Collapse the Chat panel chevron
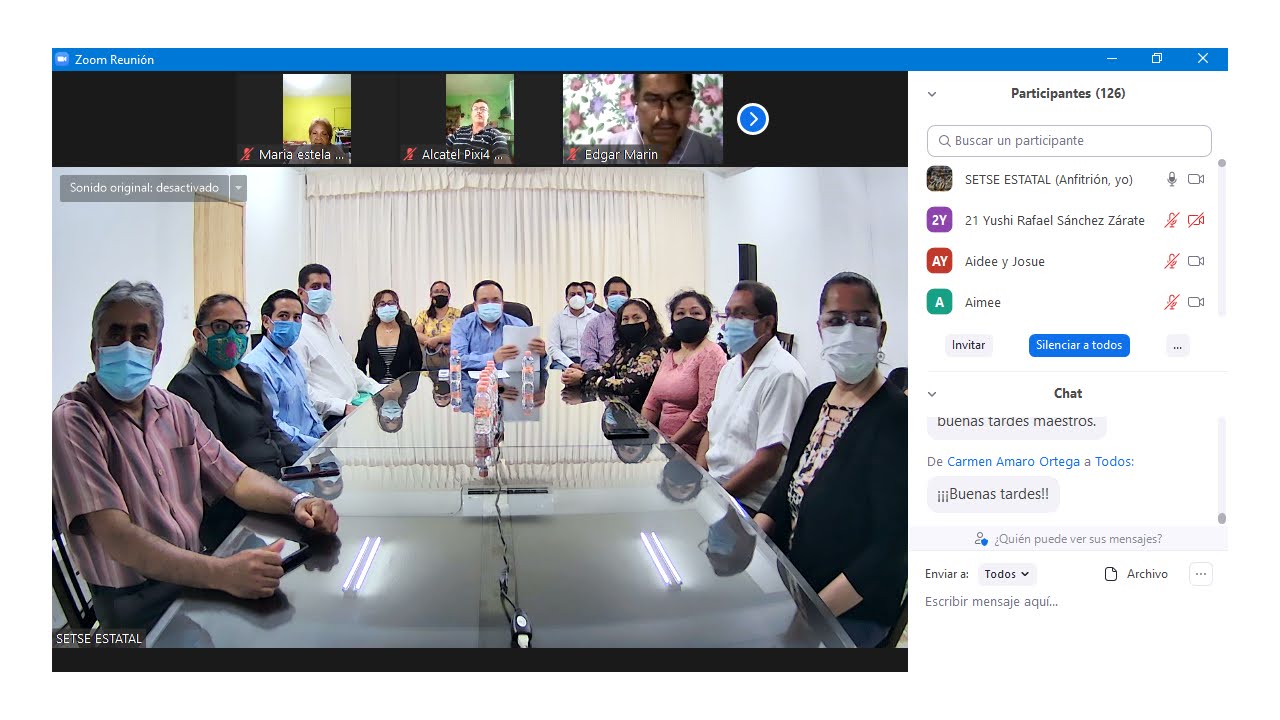This screenshot has width=1280, height=720. tap(932, 394)
